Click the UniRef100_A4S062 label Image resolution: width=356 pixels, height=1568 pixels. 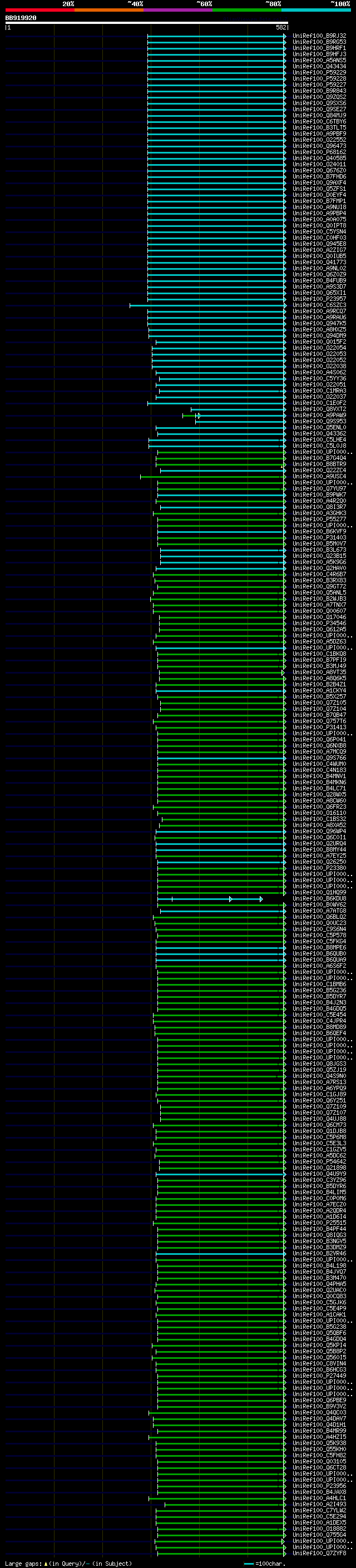[319, 373]
